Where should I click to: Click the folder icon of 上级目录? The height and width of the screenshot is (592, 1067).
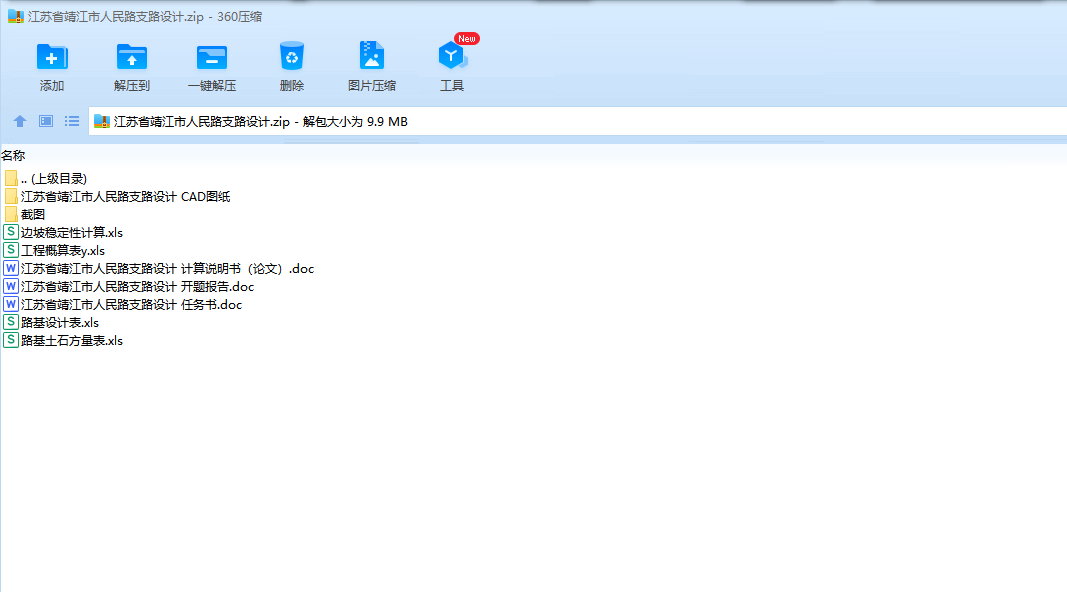[x=11, y=178]
